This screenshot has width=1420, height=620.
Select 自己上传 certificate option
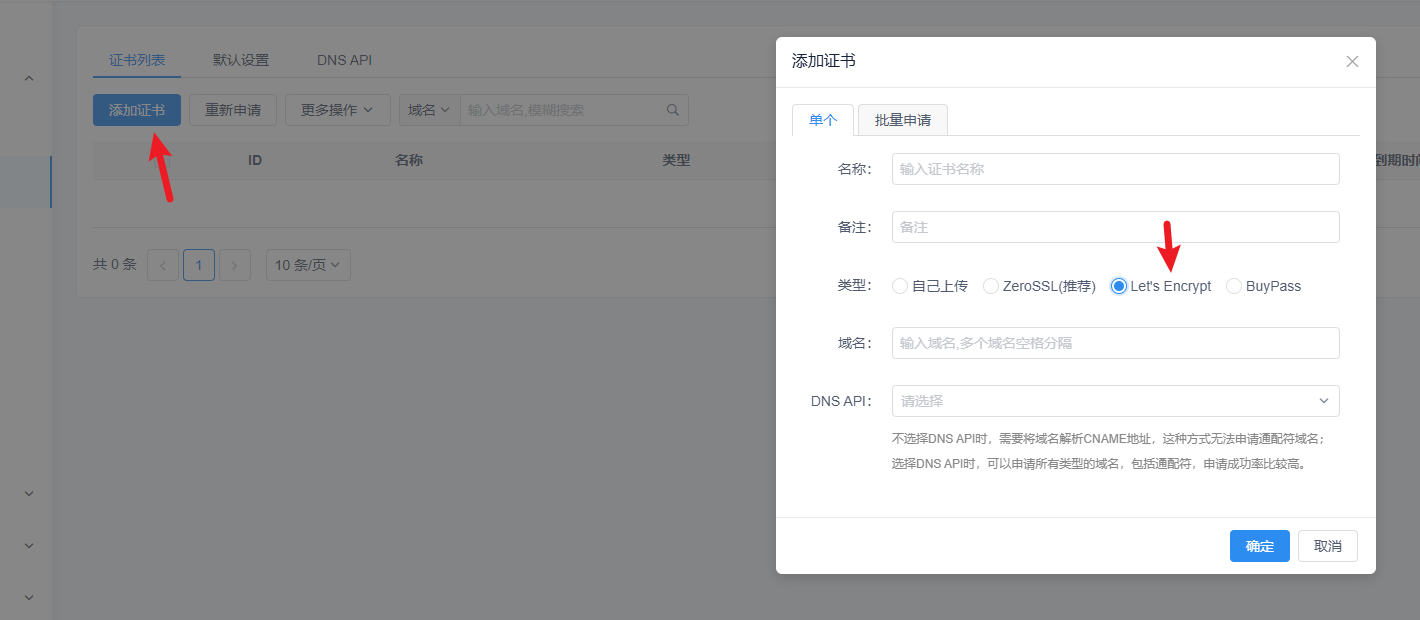click(899, 286)
